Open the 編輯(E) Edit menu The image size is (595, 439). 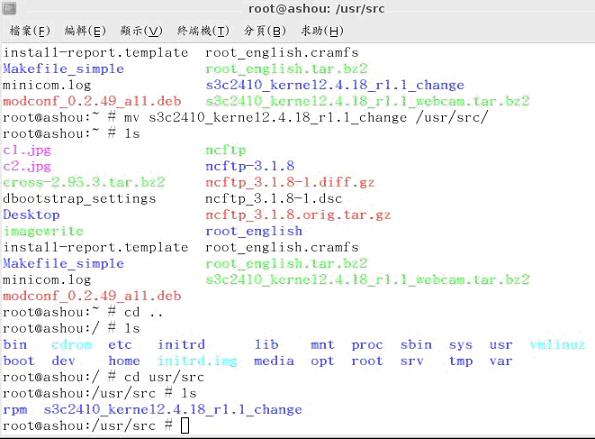coord(85,31)
